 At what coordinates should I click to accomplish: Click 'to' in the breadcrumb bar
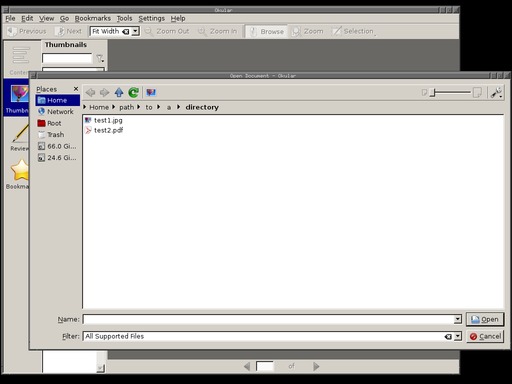point(149,107)
